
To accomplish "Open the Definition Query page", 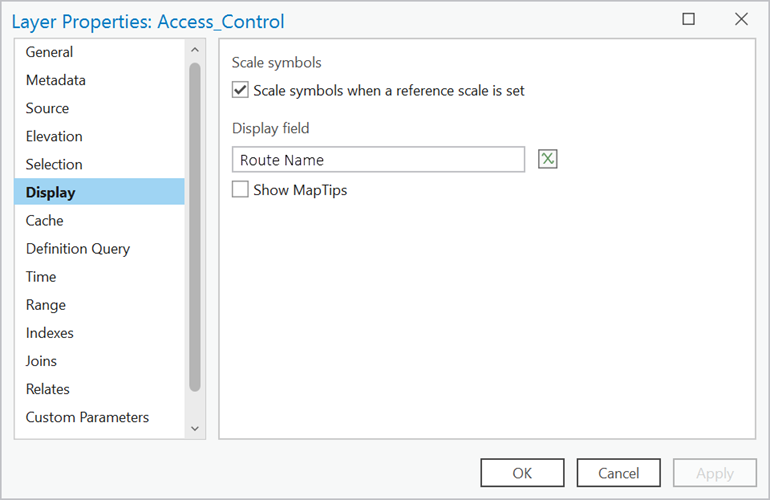I will tap(78, 249).
